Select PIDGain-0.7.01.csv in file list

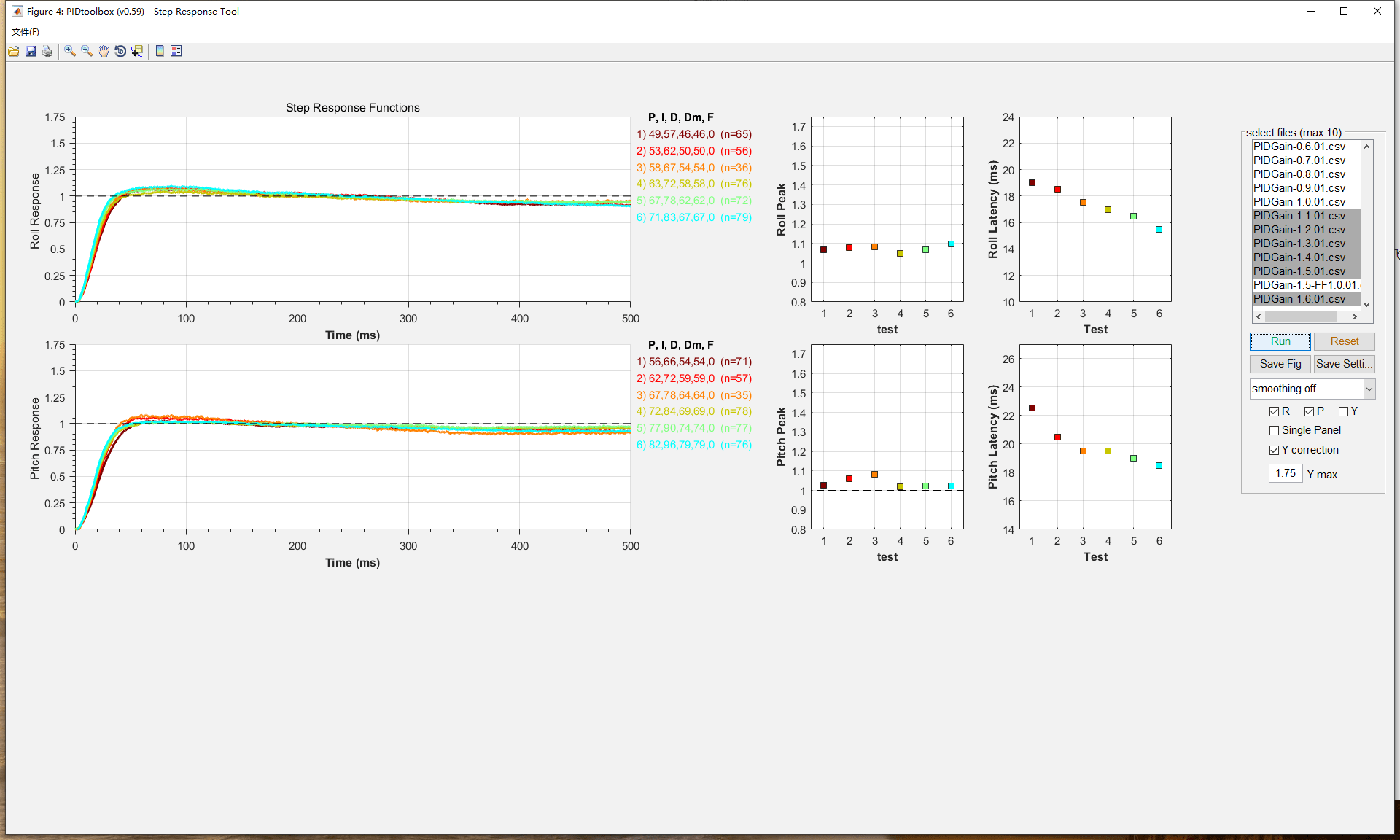click(x=1306, y=160)
